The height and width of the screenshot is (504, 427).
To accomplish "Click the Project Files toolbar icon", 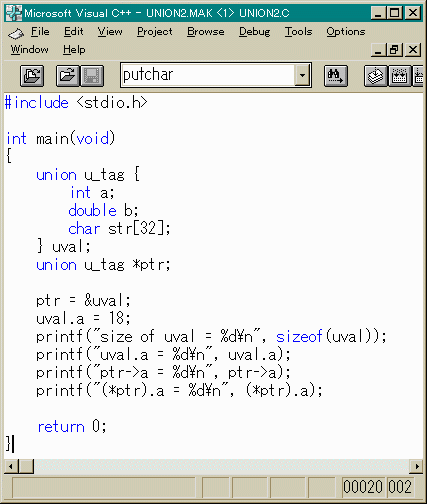I will click(x=32, y=76).
